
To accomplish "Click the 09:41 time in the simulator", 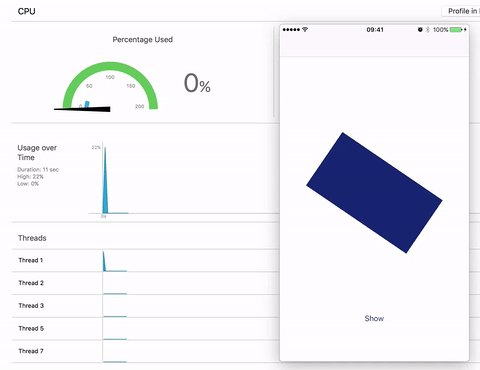I will (375, 30).
